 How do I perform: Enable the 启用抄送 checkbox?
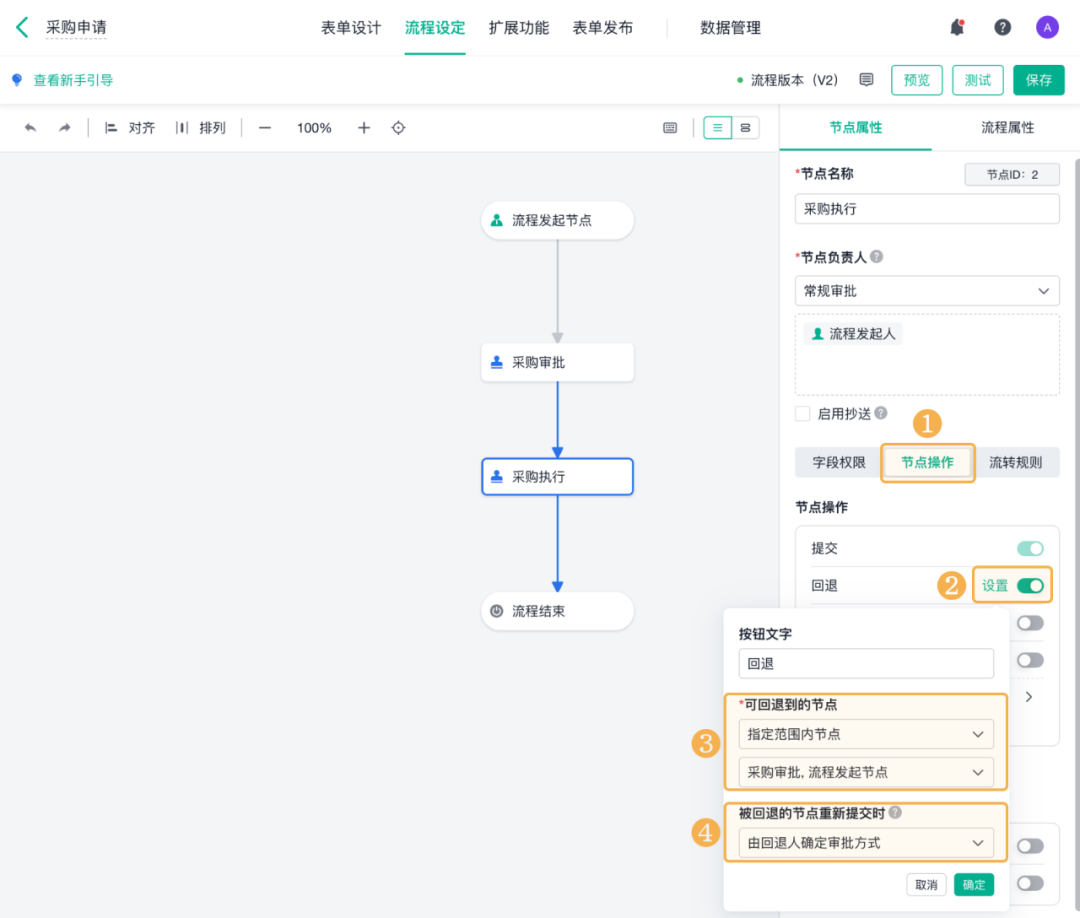[802, 413]
